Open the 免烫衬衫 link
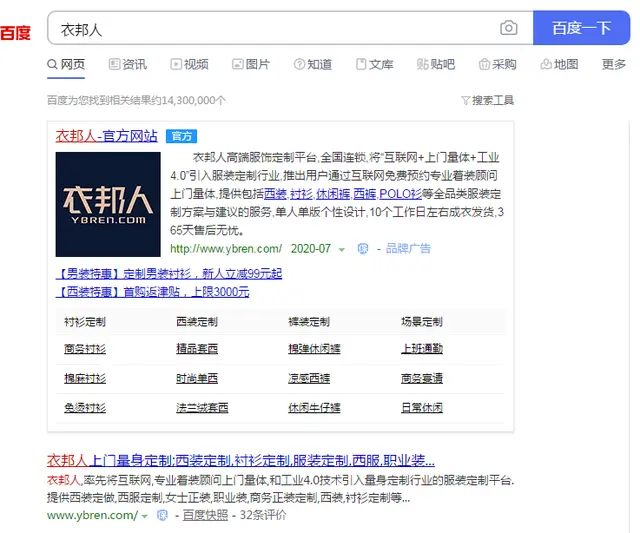 pyautogui.click(x=85, y=408)
